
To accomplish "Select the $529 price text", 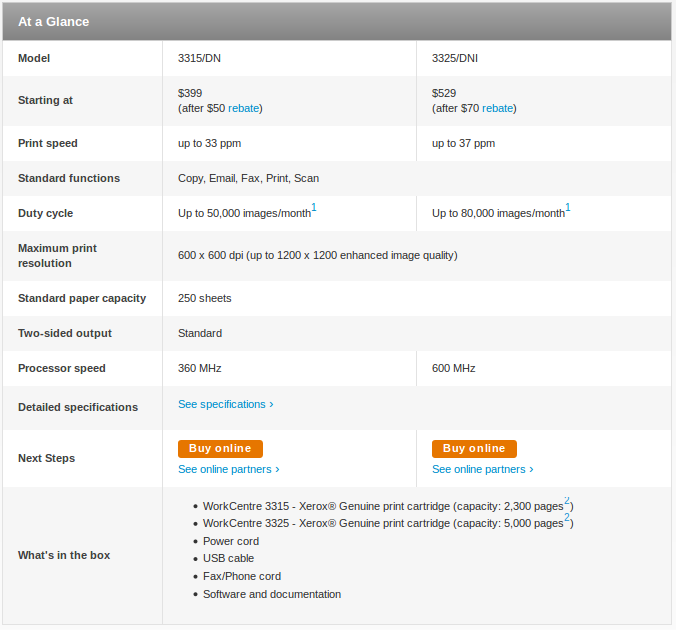I will click(444, 93).
